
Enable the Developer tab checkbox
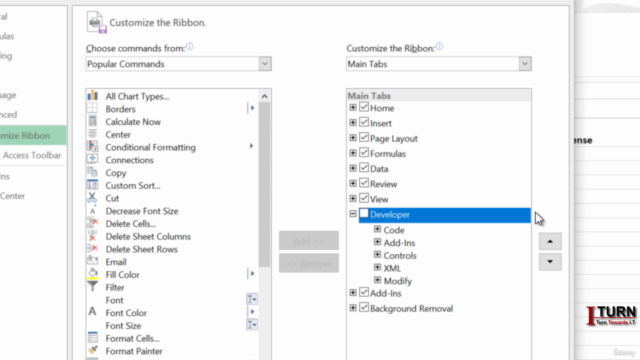click(x=364, y=213)
